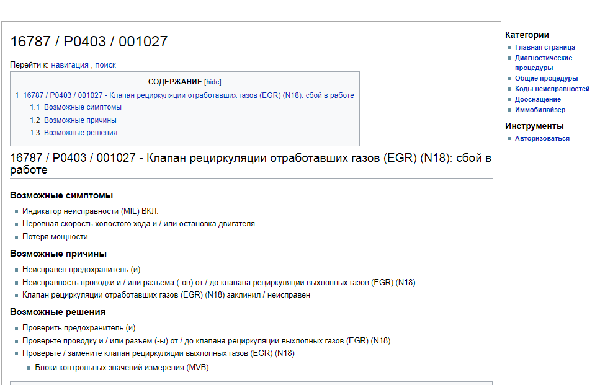Open 'Коды неисправностей' sidebar link
Image resolution: width=600 pixels, height=385 pixels.
click(x=552, y=89)
